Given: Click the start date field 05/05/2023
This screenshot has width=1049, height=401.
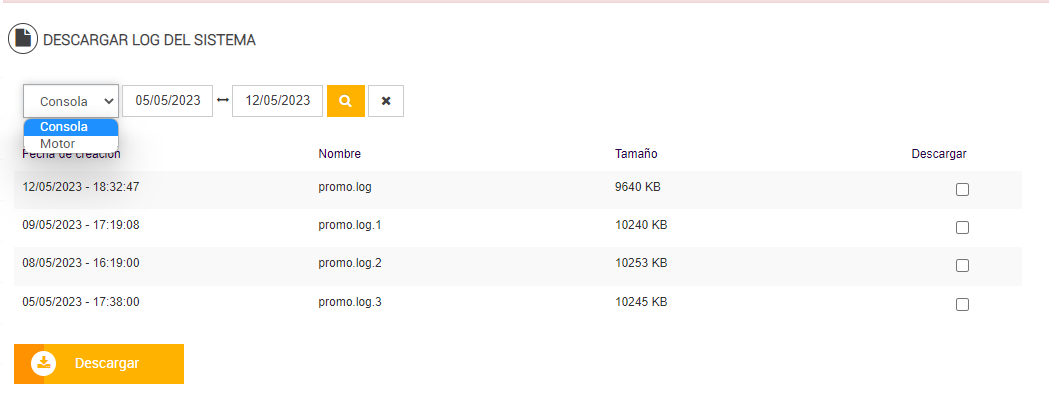Looking at the screenshot, I should tap(168, 101).
